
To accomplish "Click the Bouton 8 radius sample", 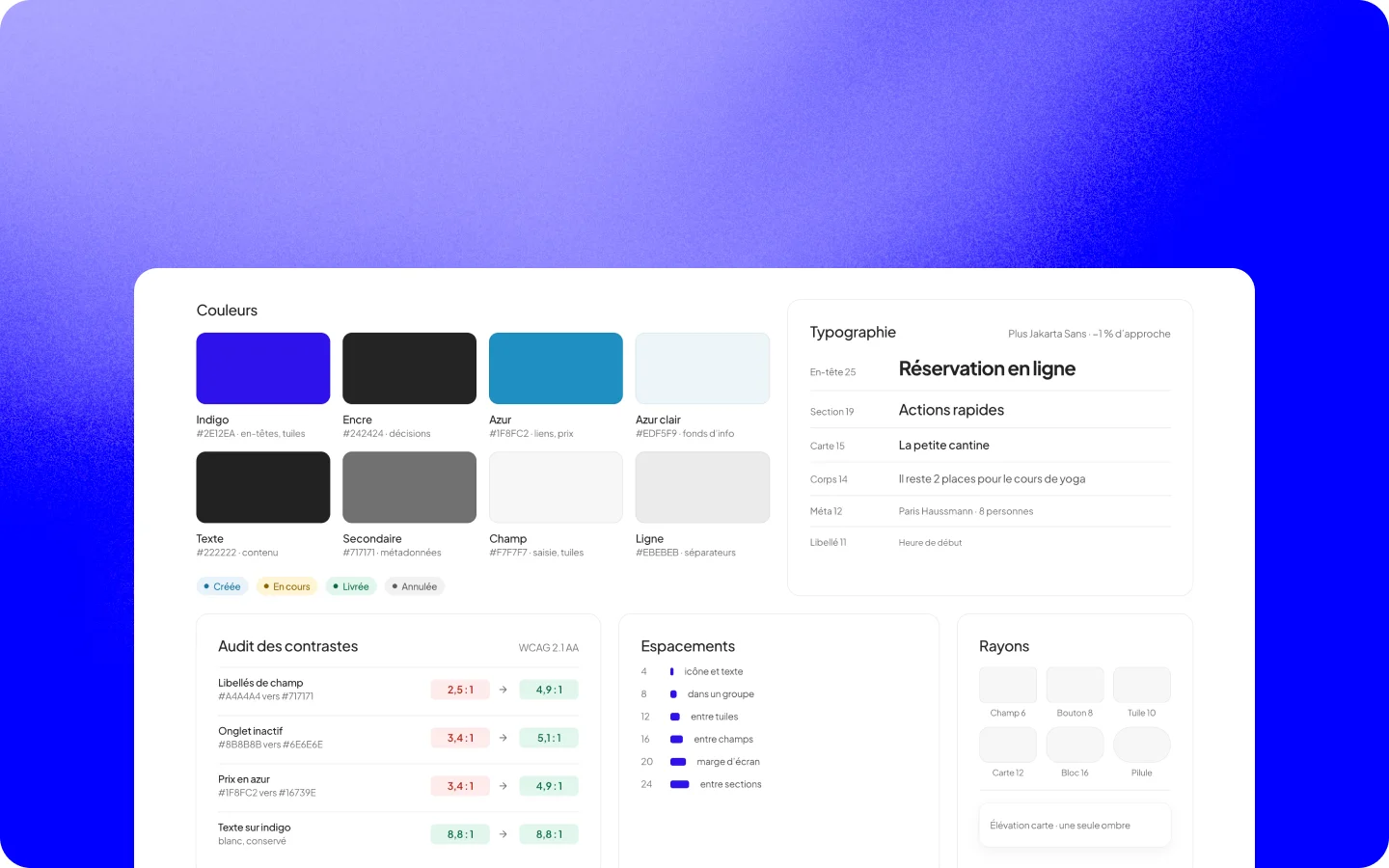I will pos(1075,685).
